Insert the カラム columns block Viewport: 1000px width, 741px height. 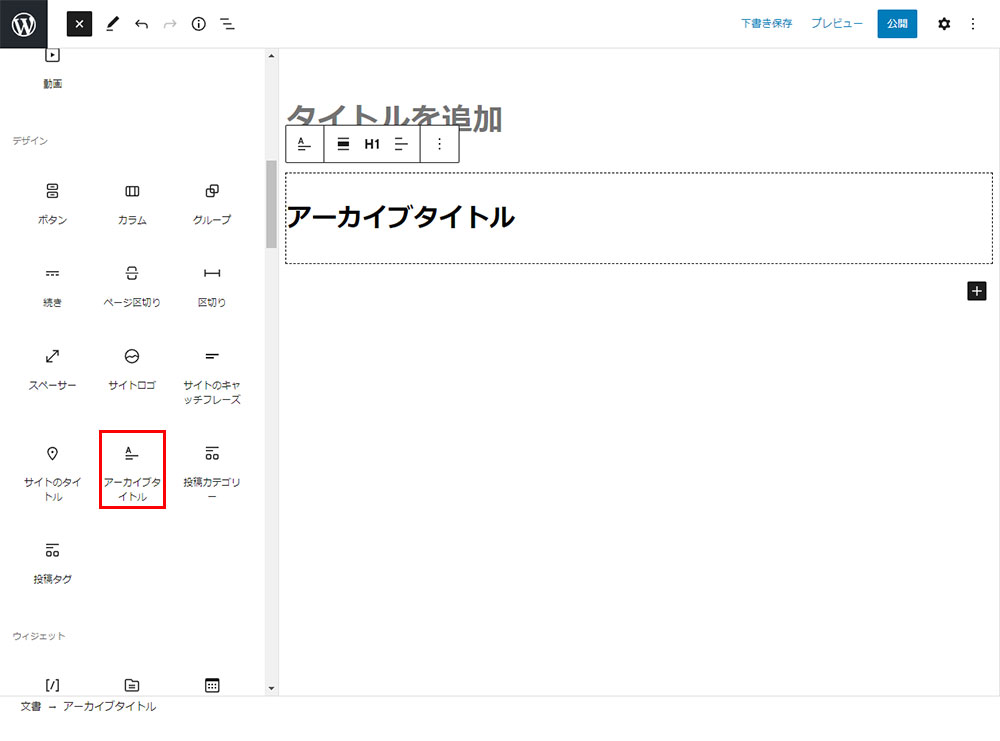tap(132, 202)
